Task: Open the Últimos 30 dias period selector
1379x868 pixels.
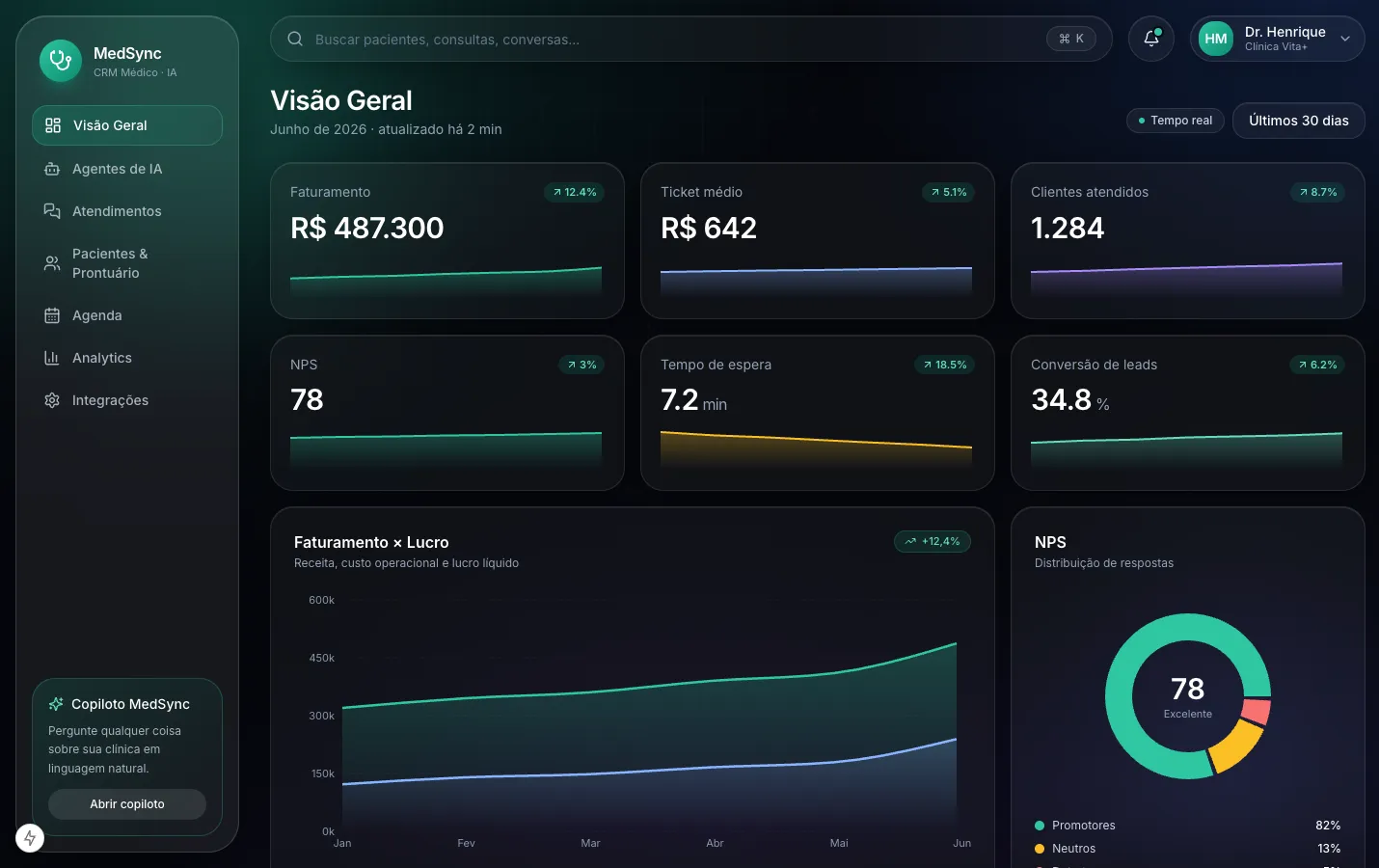Action: click(x=1298, y=121)
